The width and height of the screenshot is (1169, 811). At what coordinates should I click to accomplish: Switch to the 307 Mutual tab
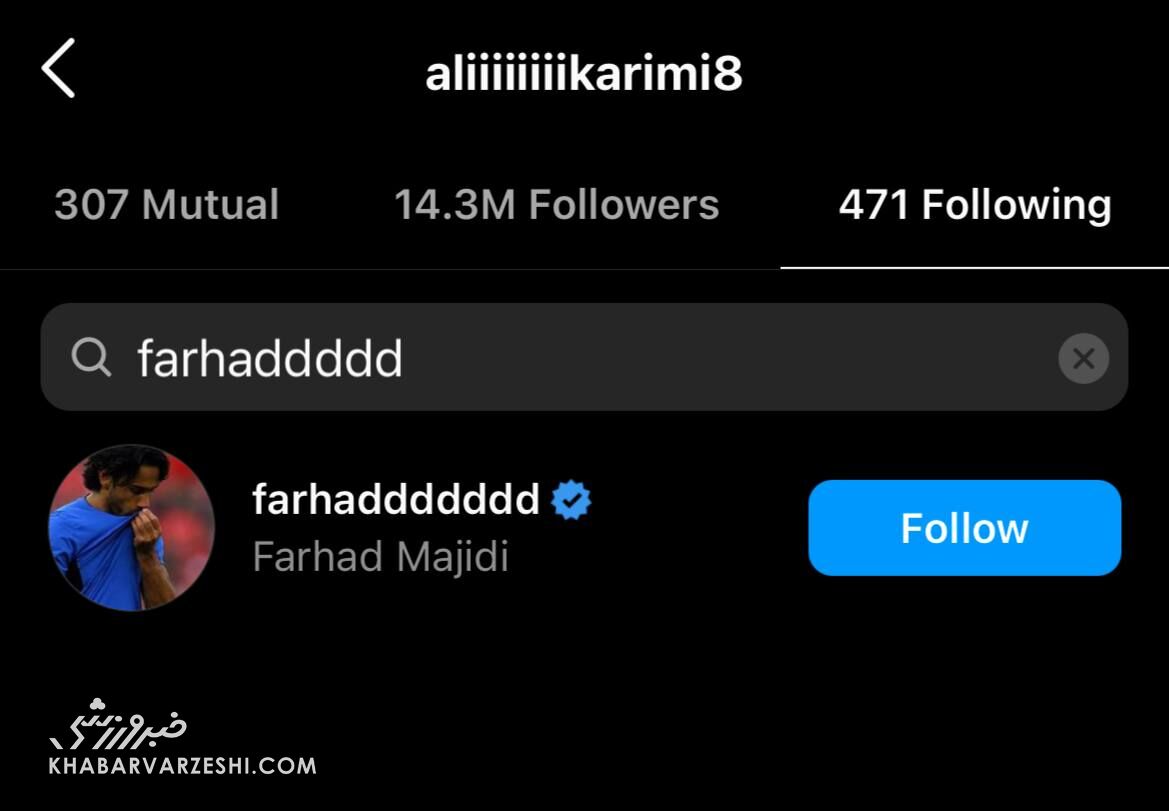pos(166,204)
